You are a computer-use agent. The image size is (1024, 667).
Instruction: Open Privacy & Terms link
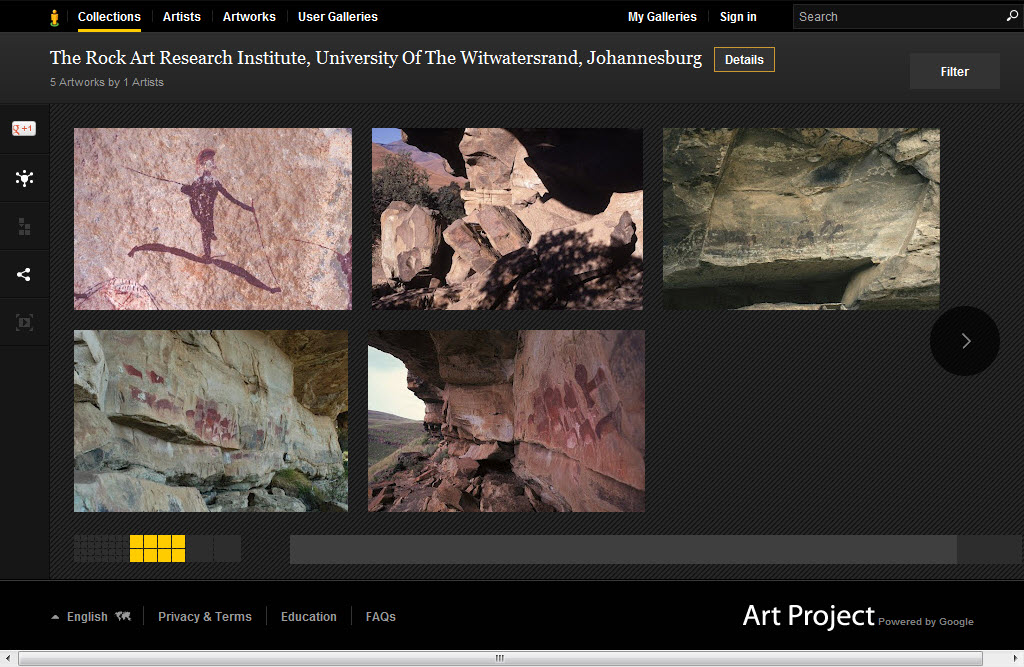[x=204, y=617]
